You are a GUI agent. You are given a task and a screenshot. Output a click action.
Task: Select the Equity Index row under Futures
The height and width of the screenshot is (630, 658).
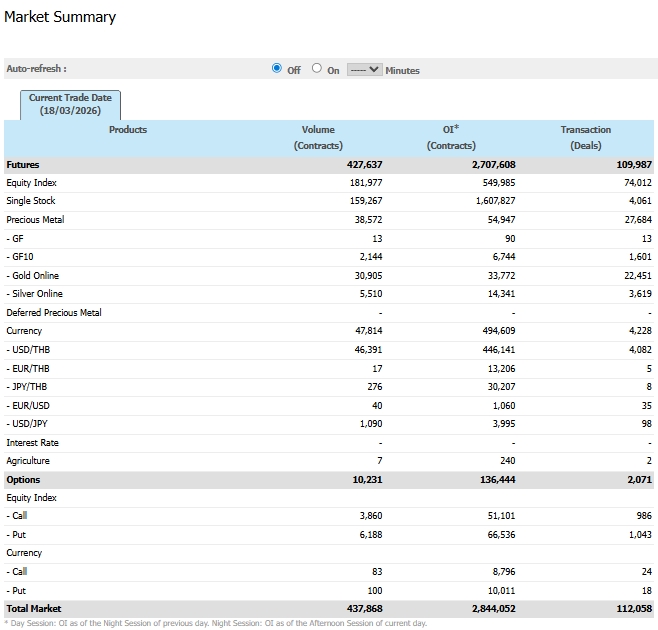[x=32, y=183]
